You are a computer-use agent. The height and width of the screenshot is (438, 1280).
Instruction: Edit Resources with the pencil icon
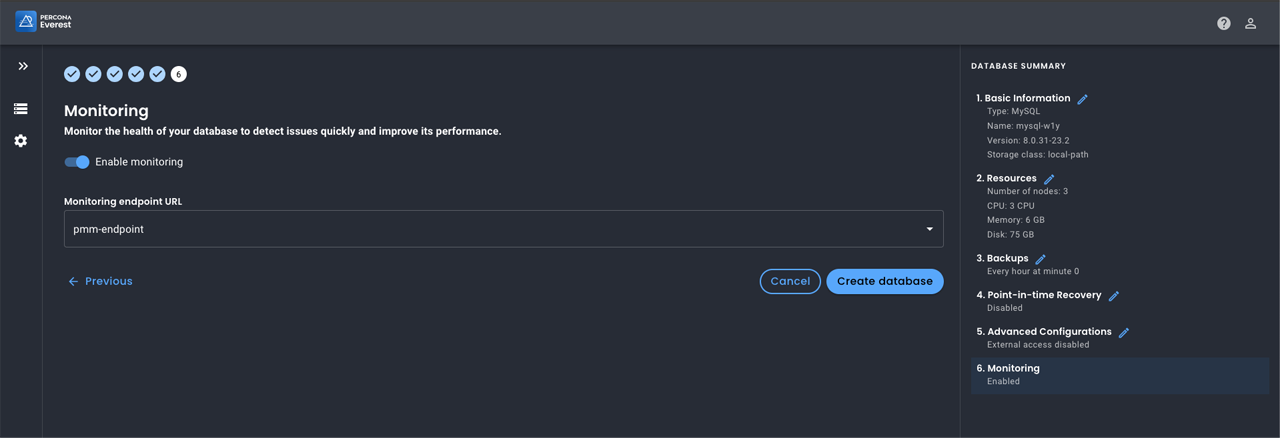click(x=1048, y=179)
